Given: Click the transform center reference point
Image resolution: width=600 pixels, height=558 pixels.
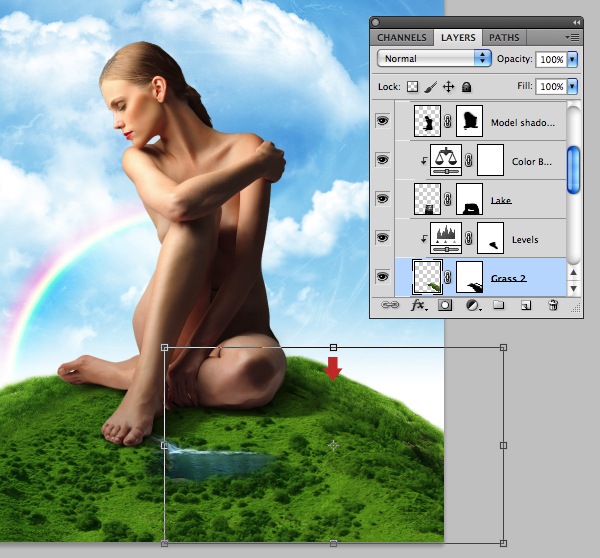Looking at the screenshot, I should click(334, 445).
